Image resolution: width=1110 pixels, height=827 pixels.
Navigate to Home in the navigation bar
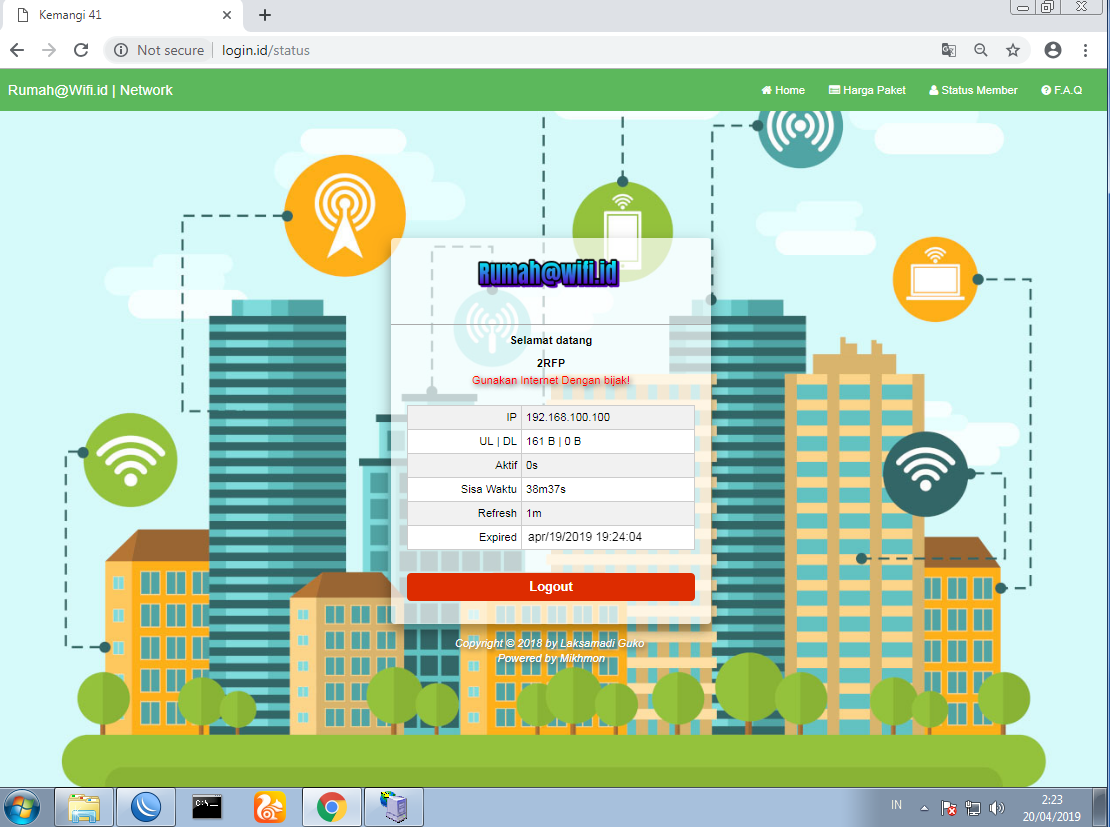coord(782,90)
